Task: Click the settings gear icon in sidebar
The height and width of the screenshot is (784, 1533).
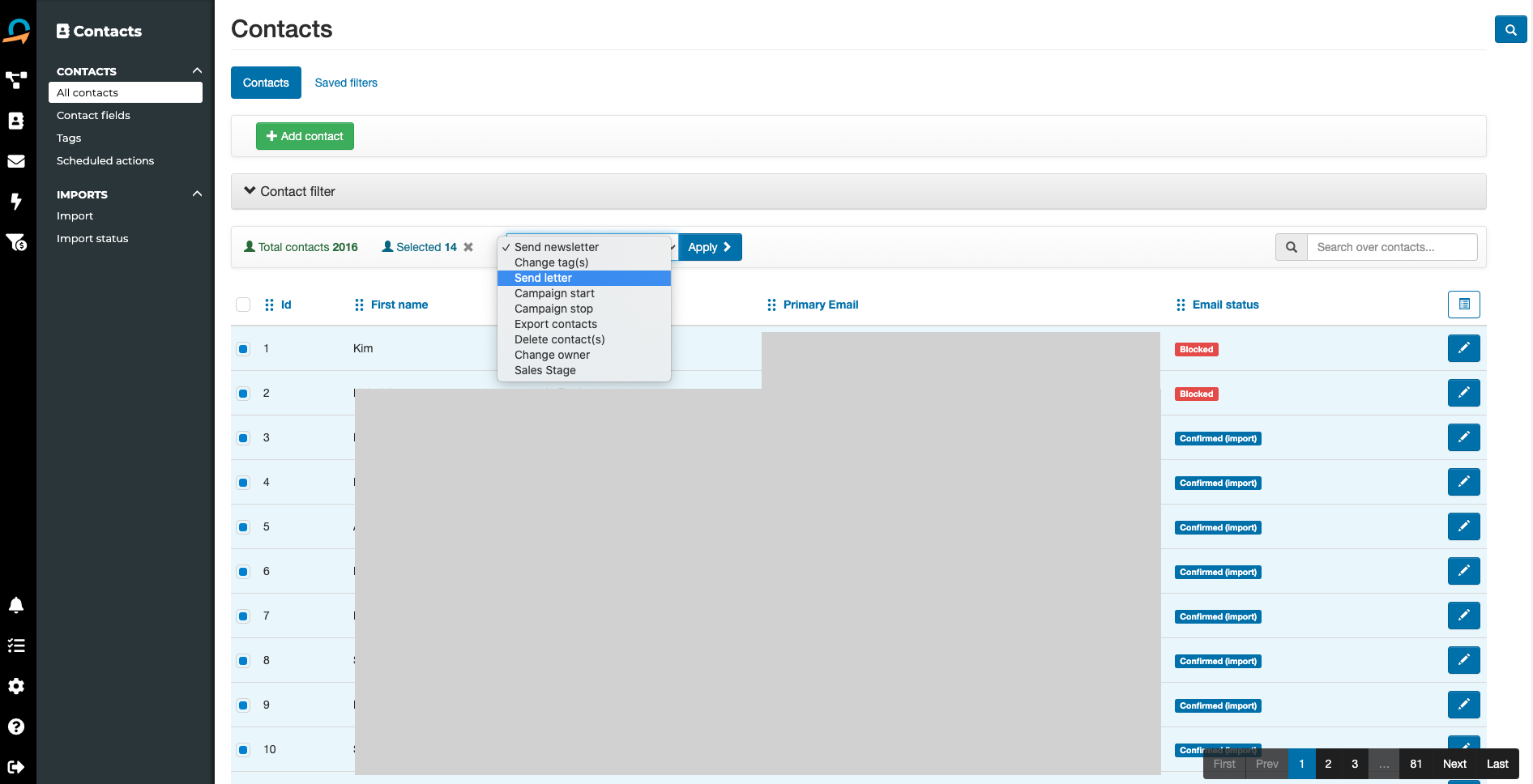Action: coord(16,686)
